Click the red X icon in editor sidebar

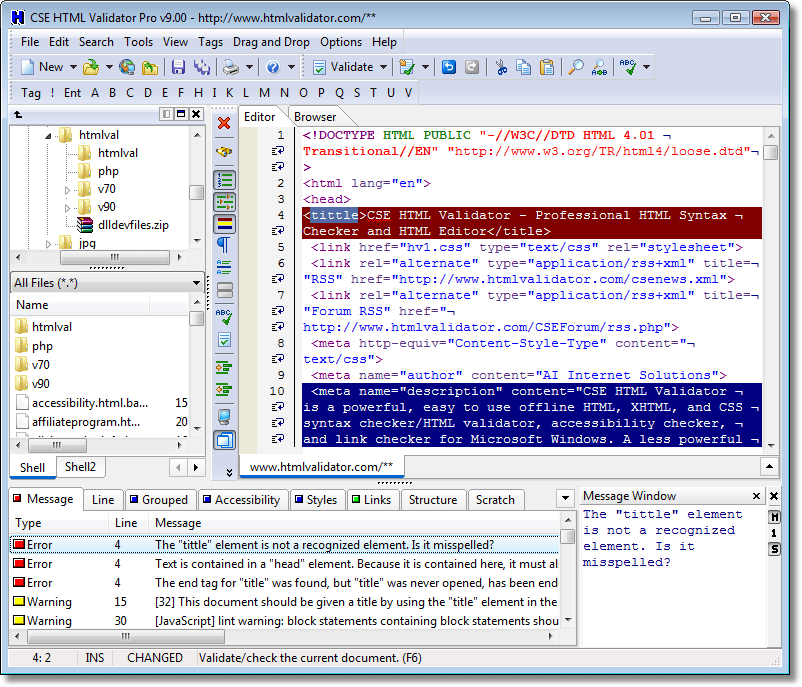coord(224,123)
